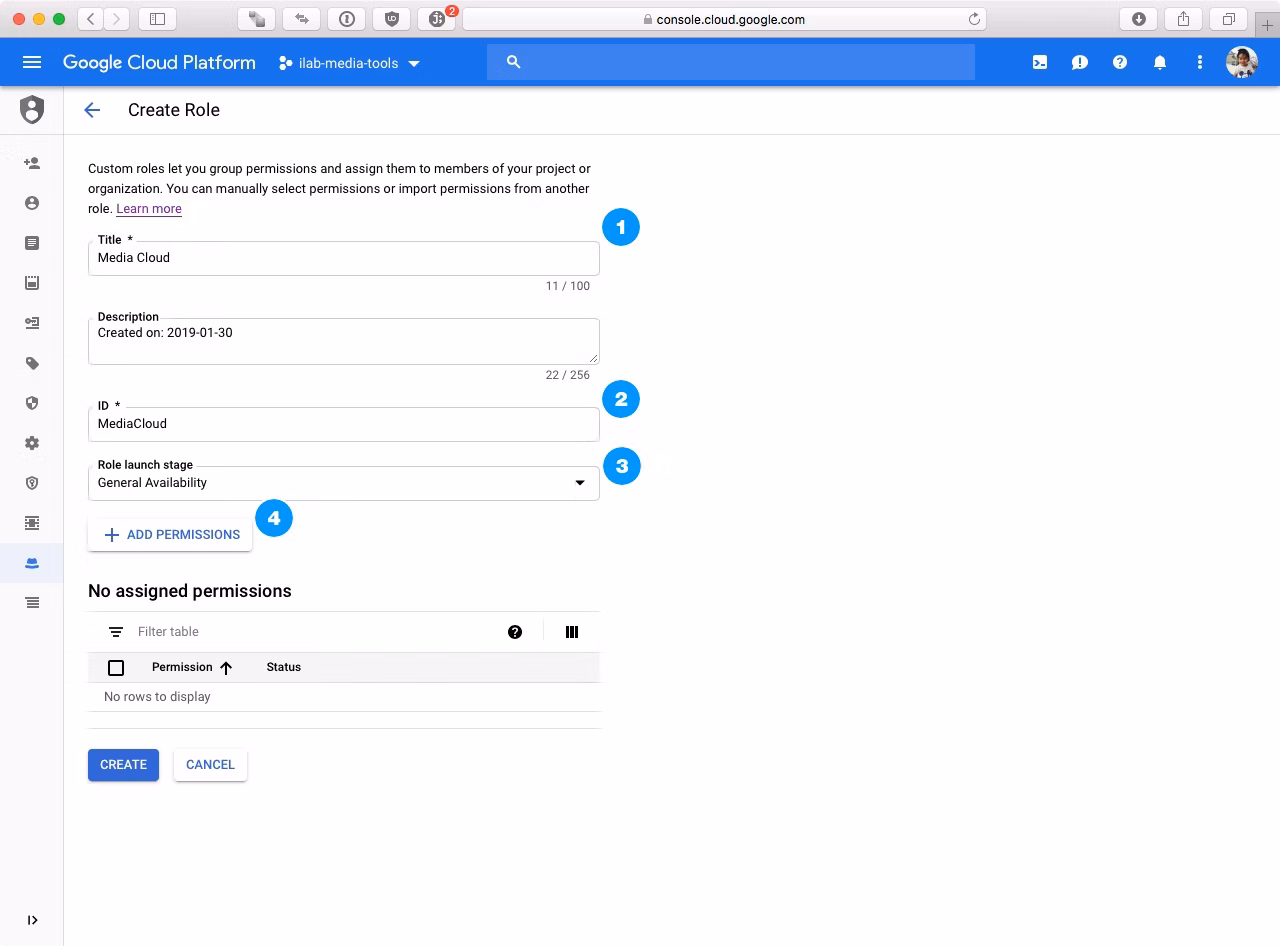Screen dimensions: 1280x946
Task: Click the ADD PERMISSIONS button
Action: click(171, 534)
